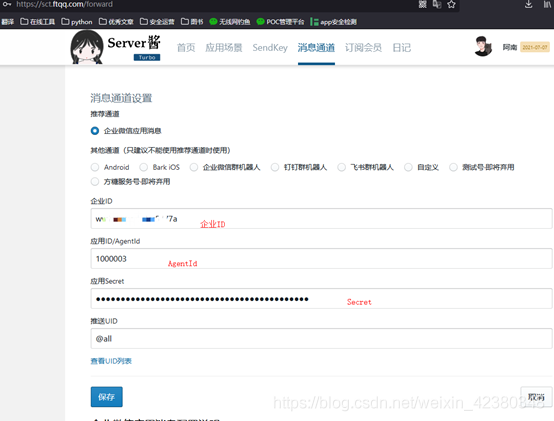Focus the 应用ID/AgentId field showing 1000003
The width and height of the screenshot is (554, 421).
point(321,259)
